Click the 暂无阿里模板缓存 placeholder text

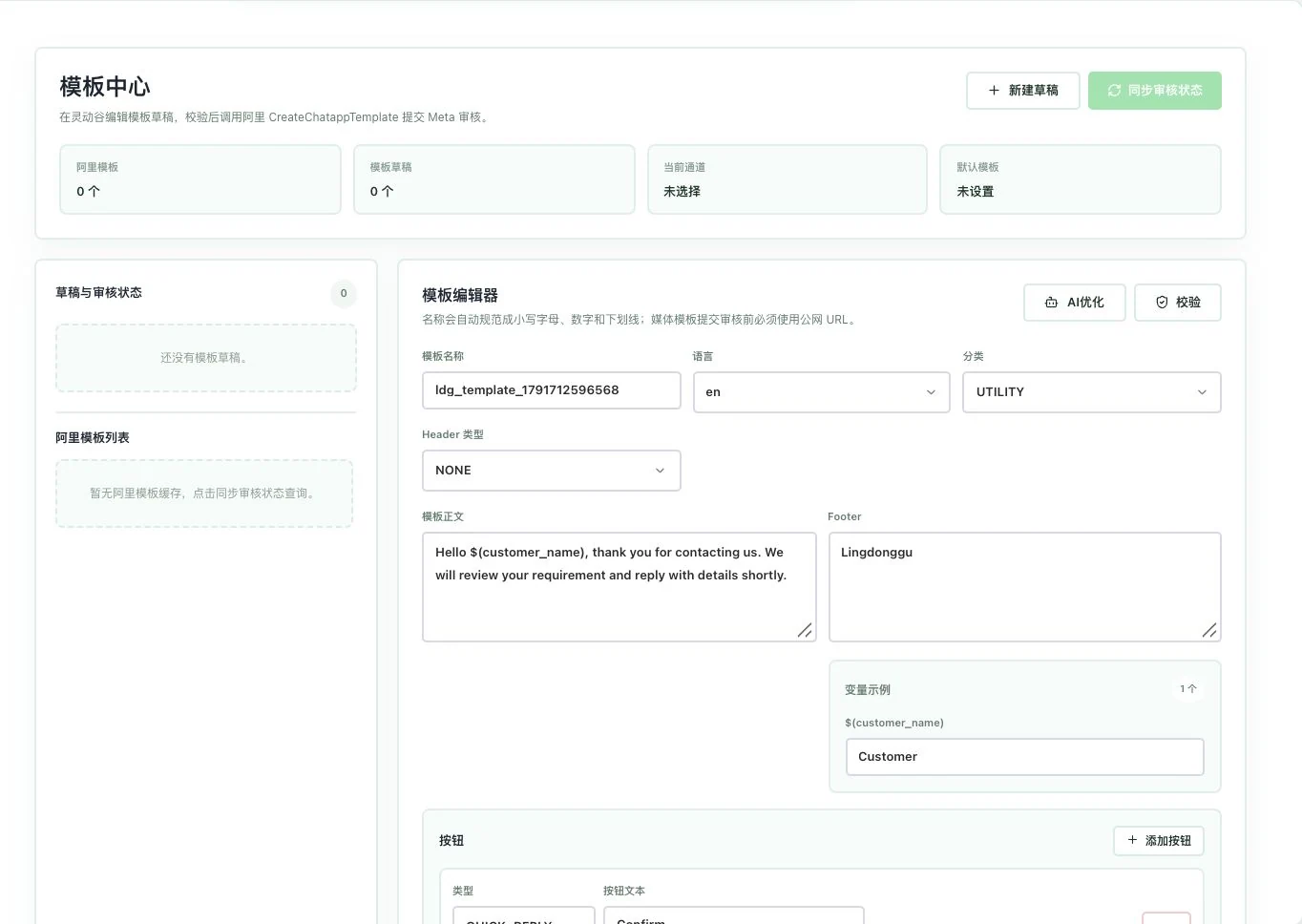click(x=203, y=493)
